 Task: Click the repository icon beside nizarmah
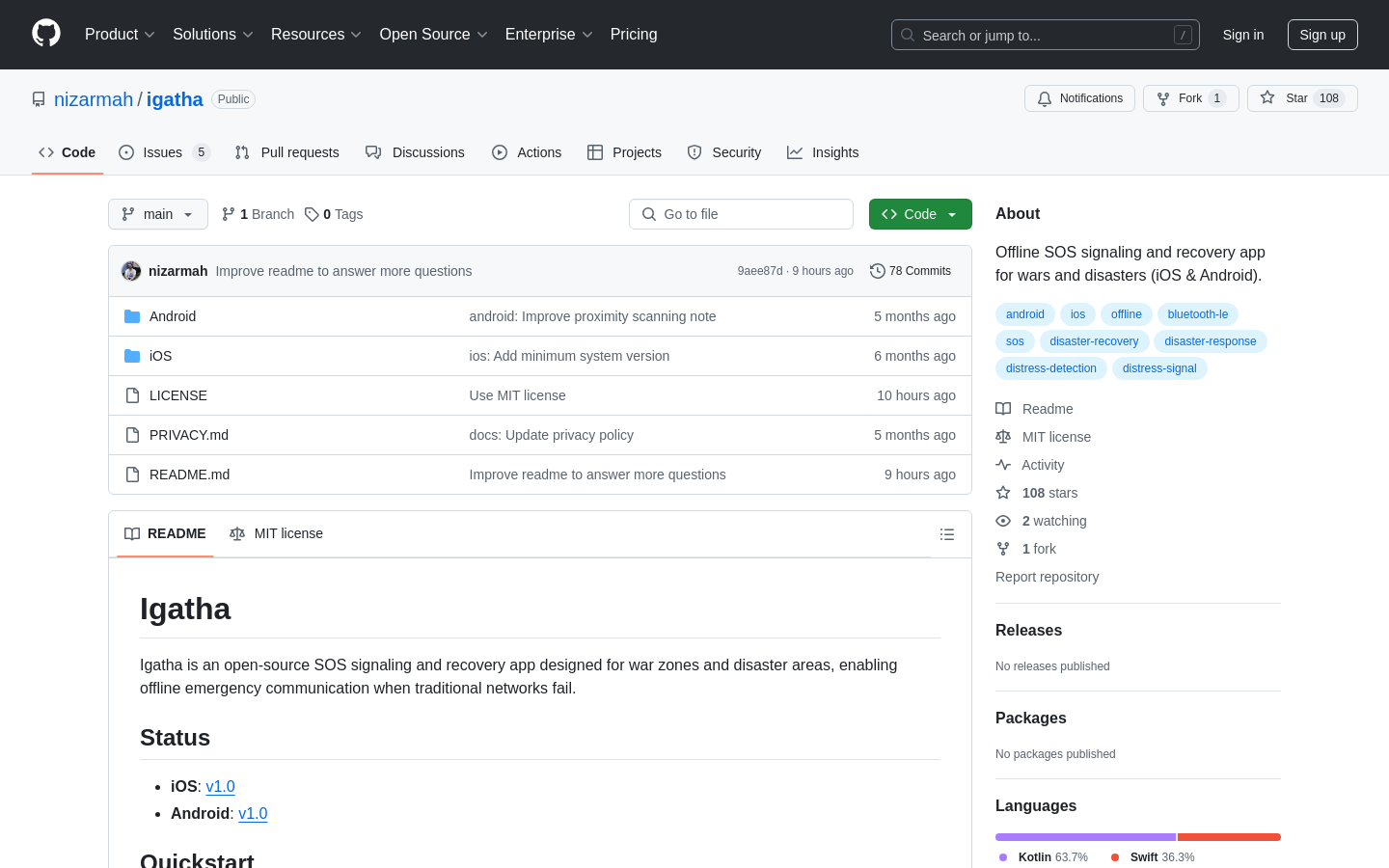[39, 99]
